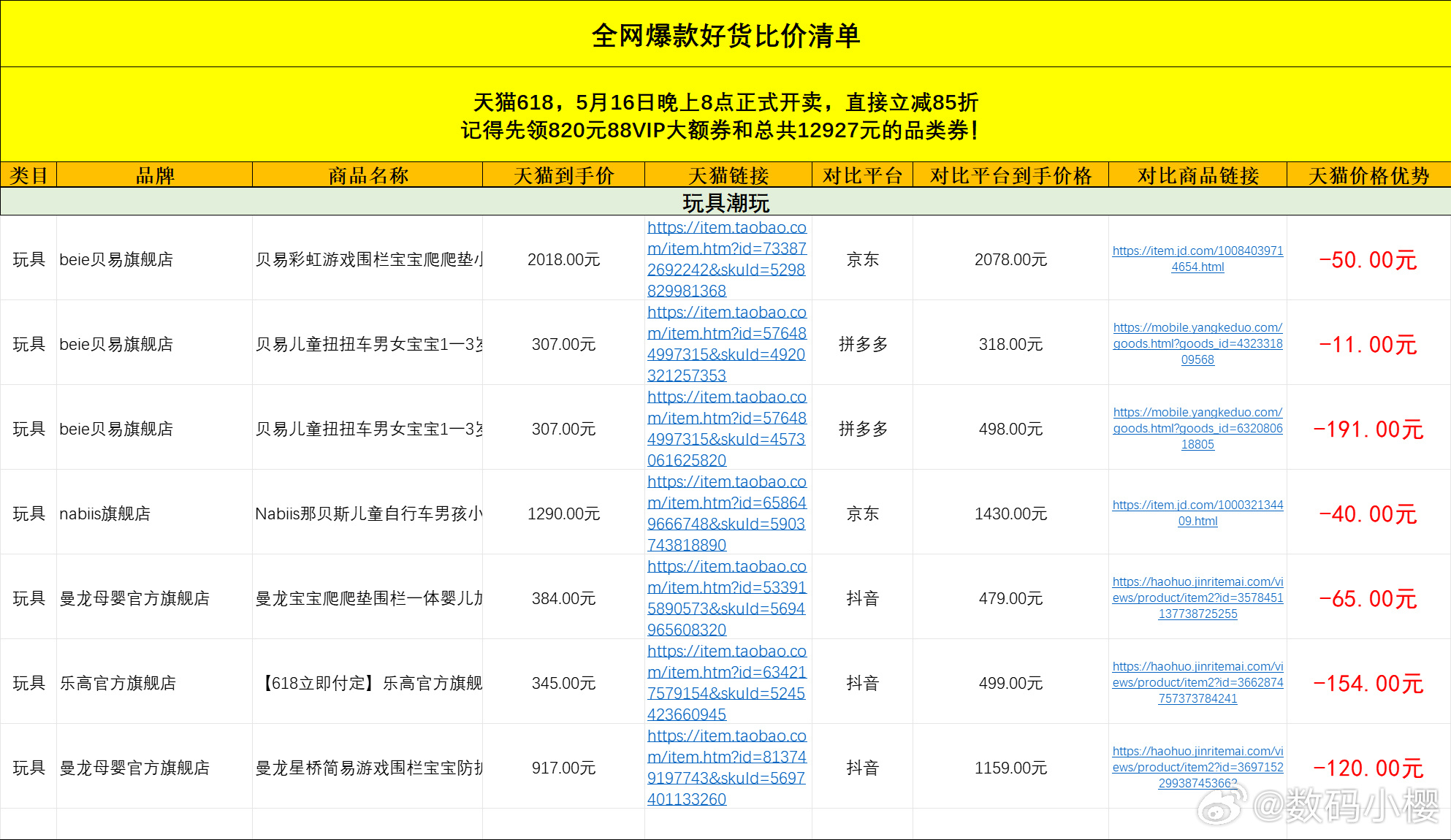
Task: Open the JD link ending in 4654.html
Action: click(x=1197, y=259)
